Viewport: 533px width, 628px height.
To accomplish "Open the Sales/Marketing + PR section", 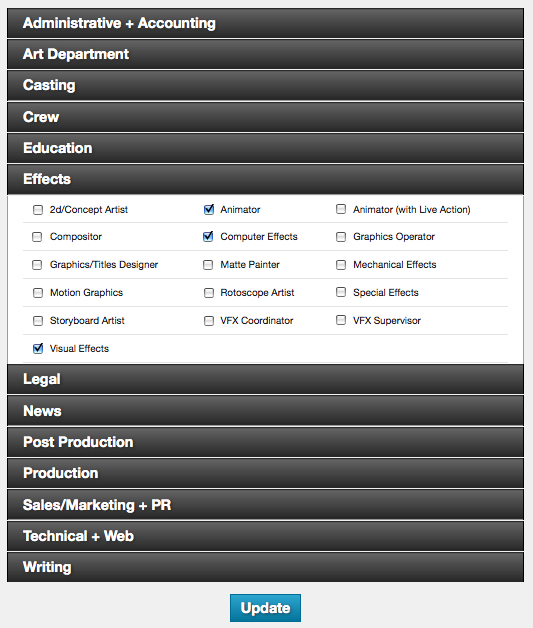I will [x=265, y=505].
